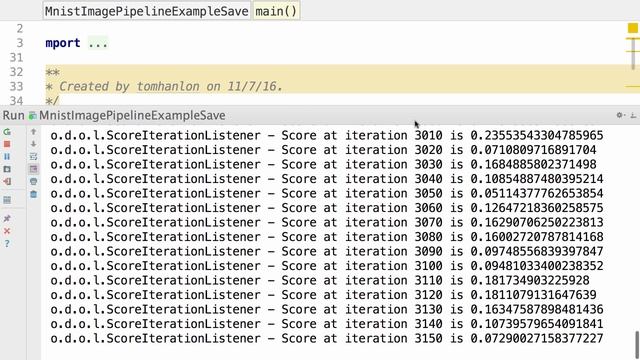Click the editor vertical scrollbar

(x=633, y=54)
